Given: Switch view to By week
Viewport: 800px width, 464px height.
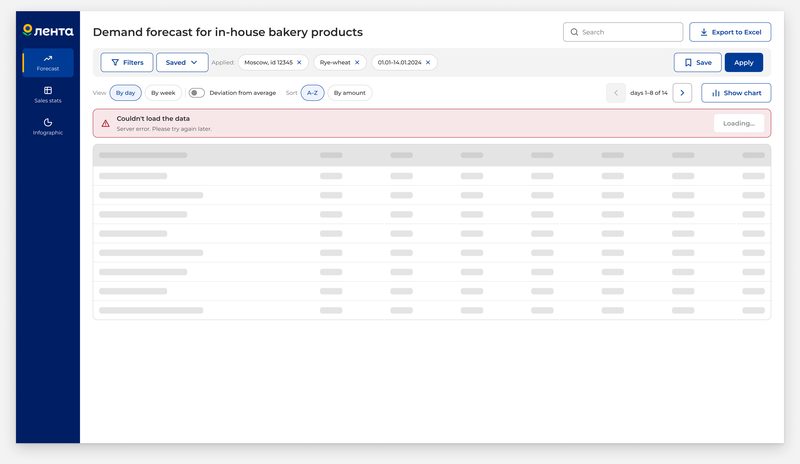Looking at the screenshot, I should pyautogui.click(x=163, y=93).
